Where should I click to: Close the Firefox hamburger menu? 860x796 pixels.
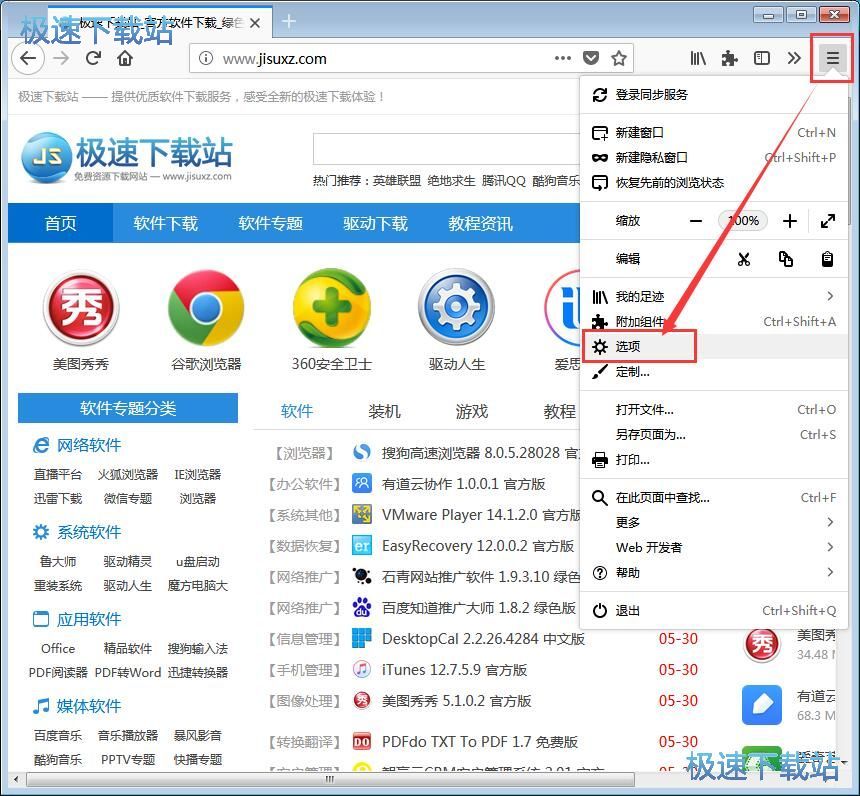click(x=832, y=58)
